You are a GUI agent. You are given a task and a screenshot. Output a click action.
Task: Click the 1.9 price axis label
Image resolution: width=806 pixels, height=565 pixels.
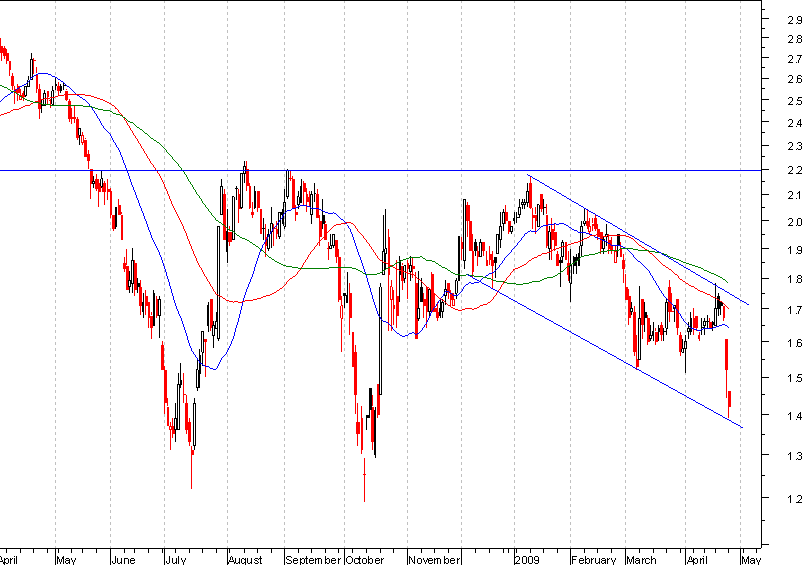click(x=795, y=250)
